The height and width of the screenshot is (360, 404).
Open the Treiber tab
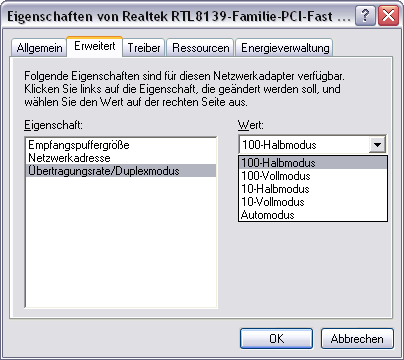(x=144, y=48)
